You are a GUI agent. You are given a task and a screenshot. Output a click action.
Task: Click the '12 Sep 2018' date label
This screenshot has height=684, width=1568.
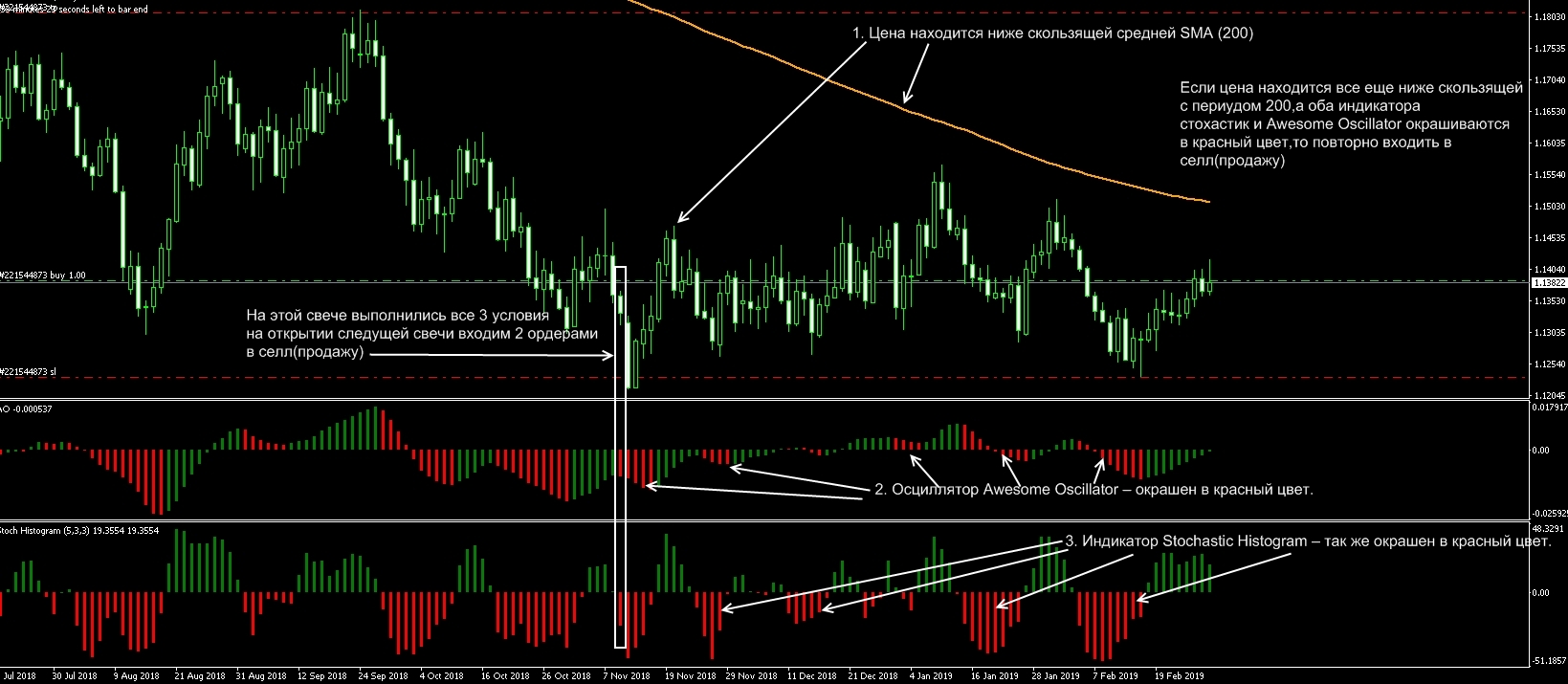pos(322,676)
